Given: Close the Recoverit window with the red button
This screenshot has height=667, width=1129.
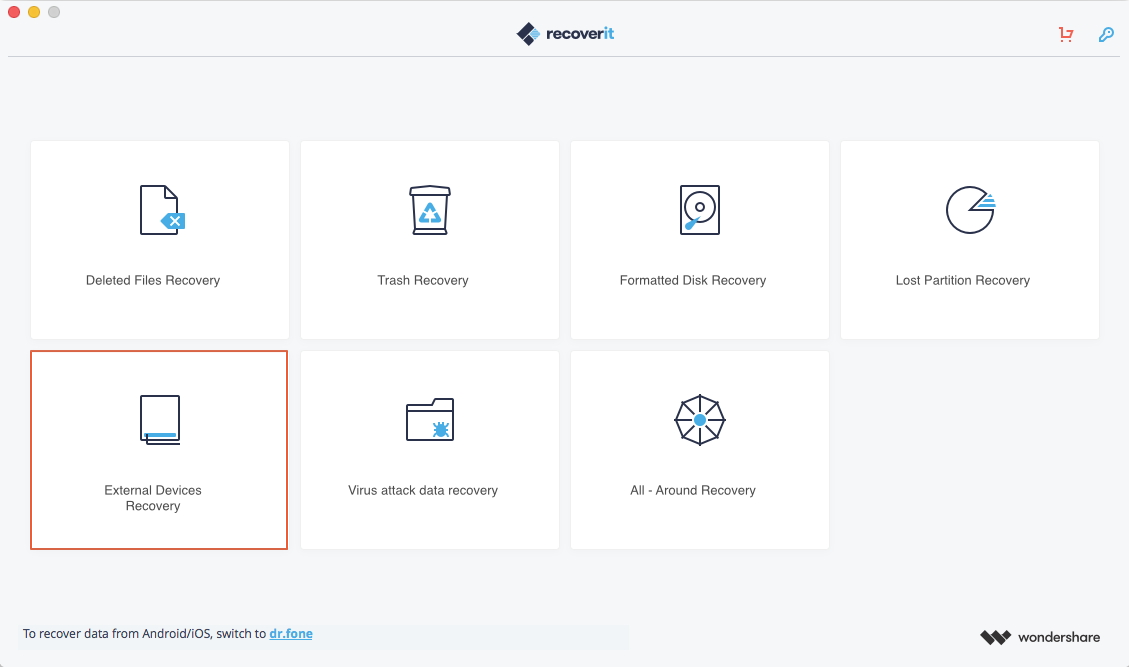Looking at the screenshot, I should click(14, 12).
